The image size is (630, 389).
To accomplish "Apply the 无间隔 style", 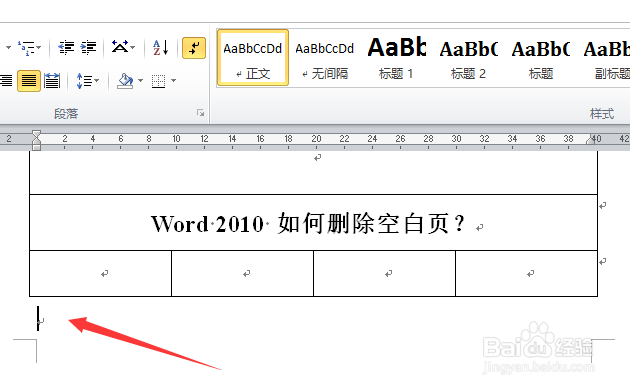I will click(x=325, y=57).
